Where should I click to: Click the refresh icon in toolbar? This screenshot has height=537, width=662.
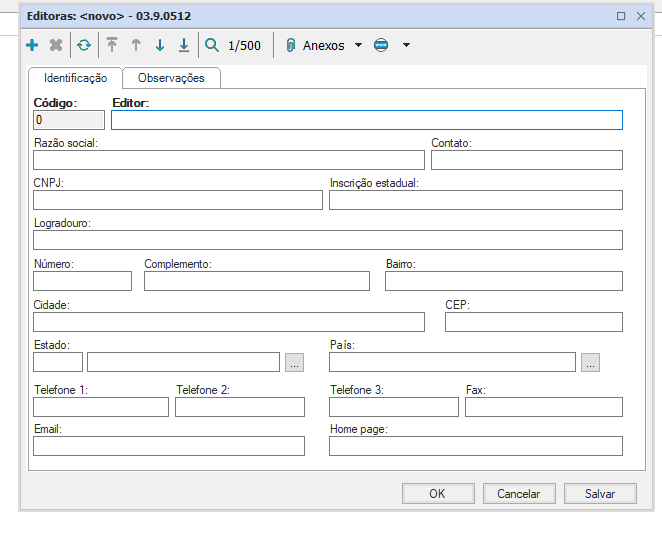(84, 46)
